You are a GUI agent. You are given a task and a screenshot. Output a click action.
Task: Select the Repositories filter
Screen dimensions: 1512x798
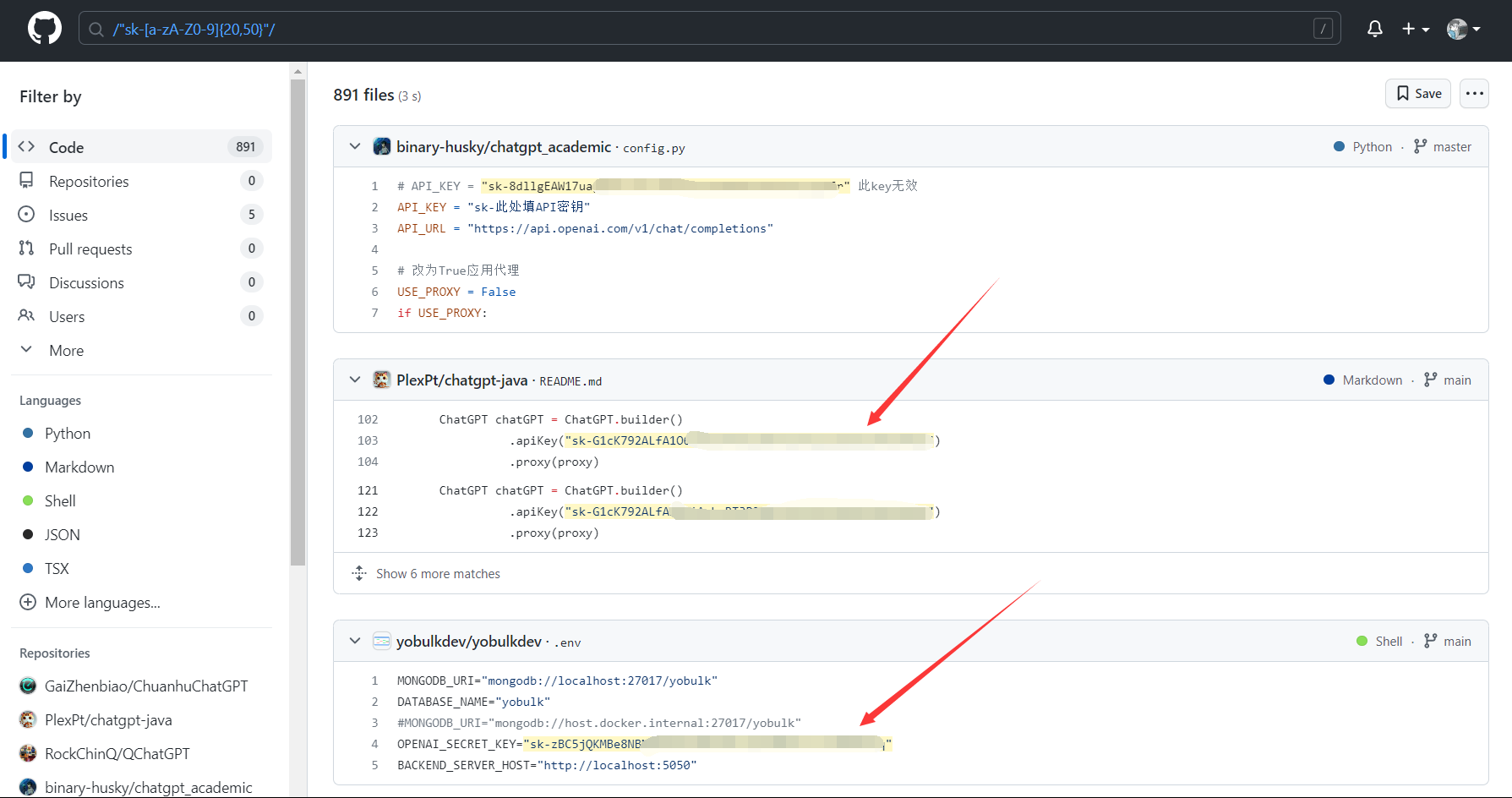pos(142,181)
